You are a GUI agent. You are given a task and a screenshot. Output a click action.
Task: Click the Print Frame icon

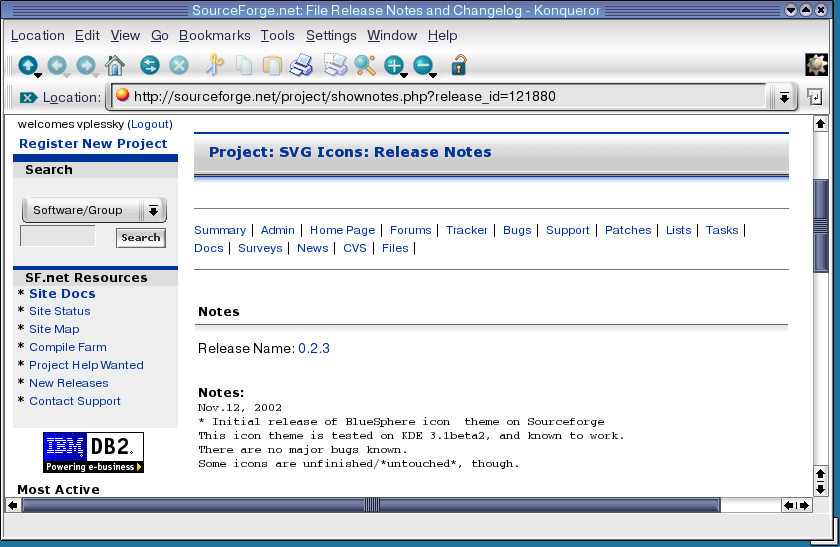tap(335, 65)
